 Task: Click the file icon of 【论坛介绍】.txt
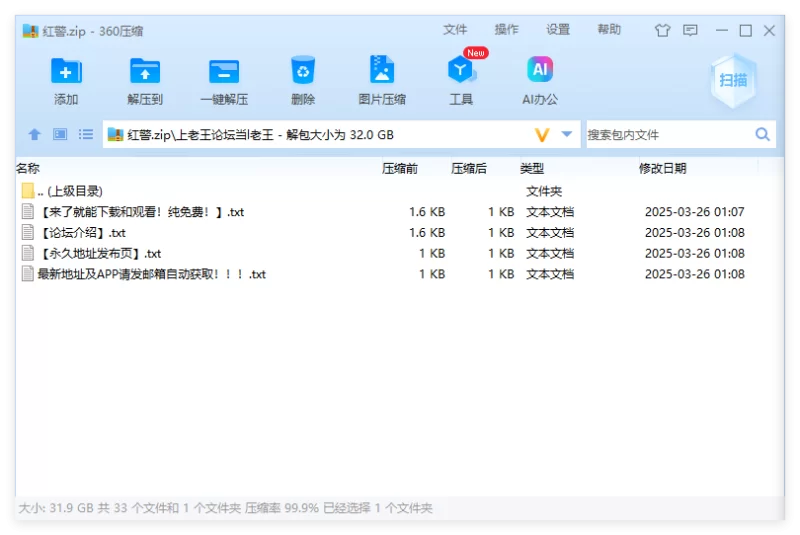click(x=28, y=233)
